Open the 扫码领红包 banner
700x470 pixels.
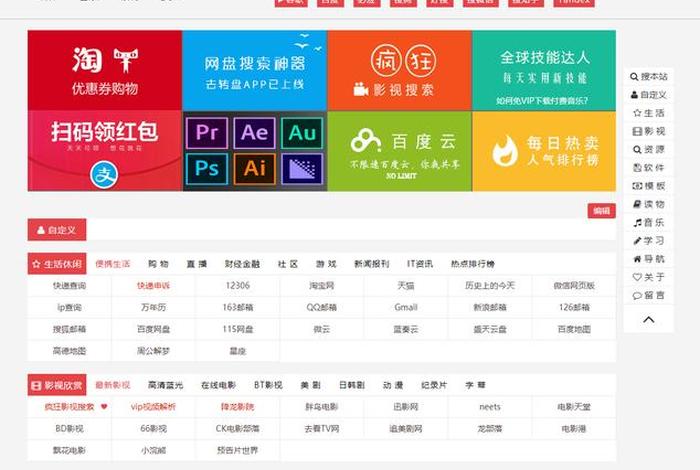pos(105,151)
